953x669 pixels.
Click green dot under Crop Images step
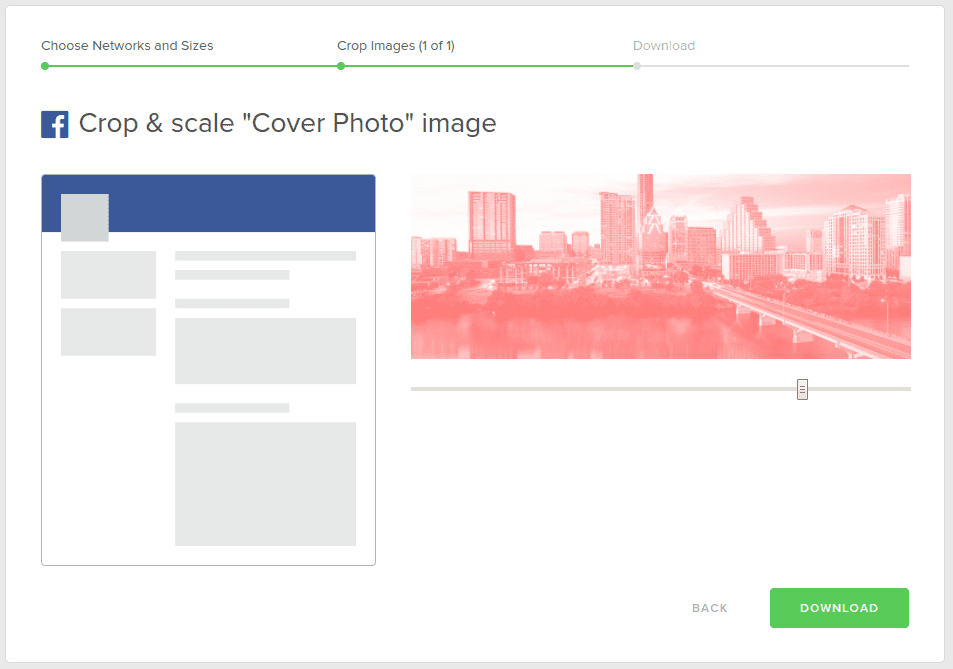341,66
